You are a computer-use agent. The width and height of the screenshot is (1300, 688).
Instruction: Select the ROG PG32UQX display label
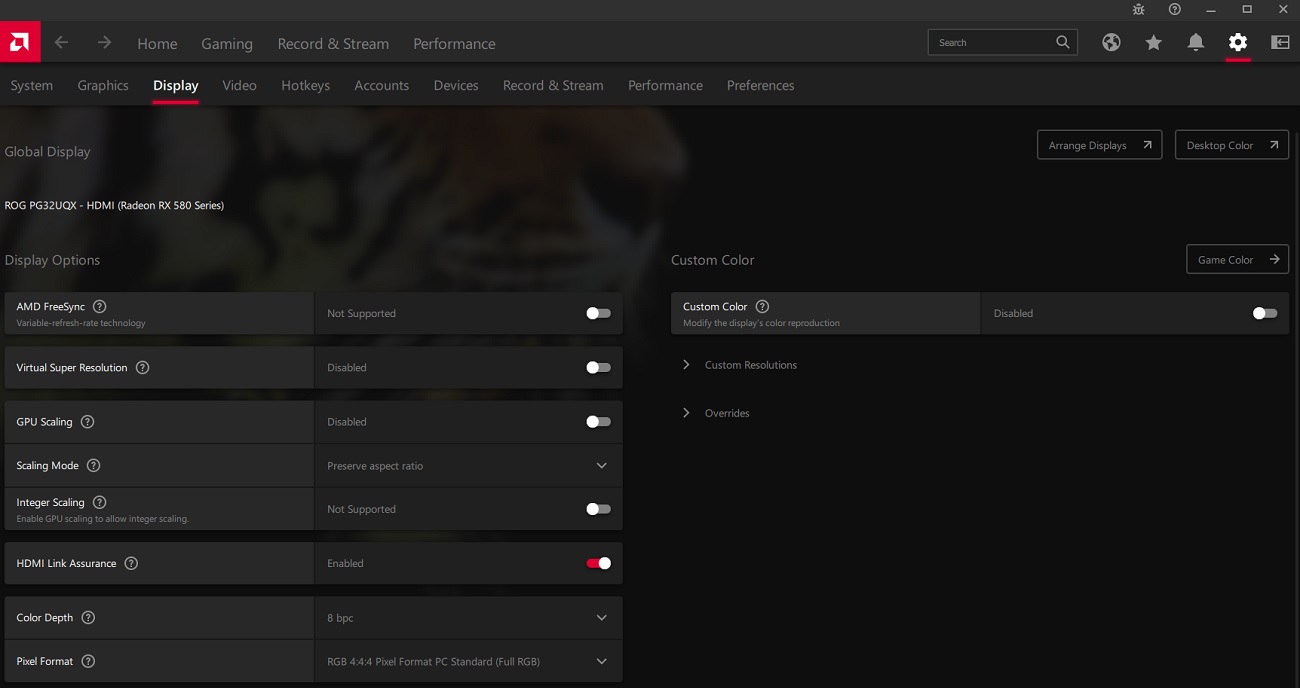tap(114, 205)
